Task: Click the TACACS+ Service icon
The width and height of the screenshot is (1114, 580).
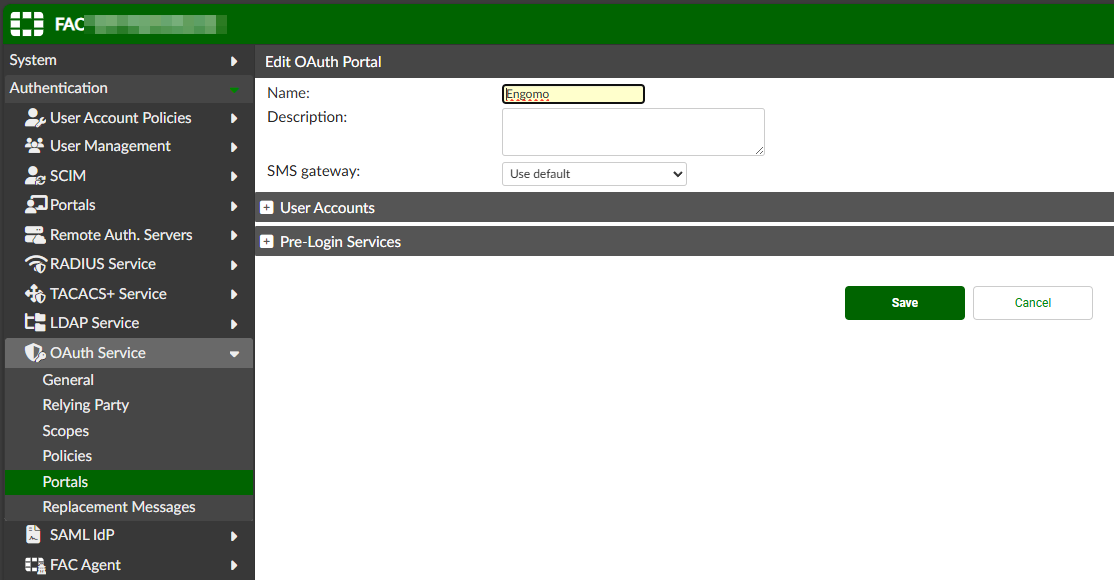Action: pos(35,294)
